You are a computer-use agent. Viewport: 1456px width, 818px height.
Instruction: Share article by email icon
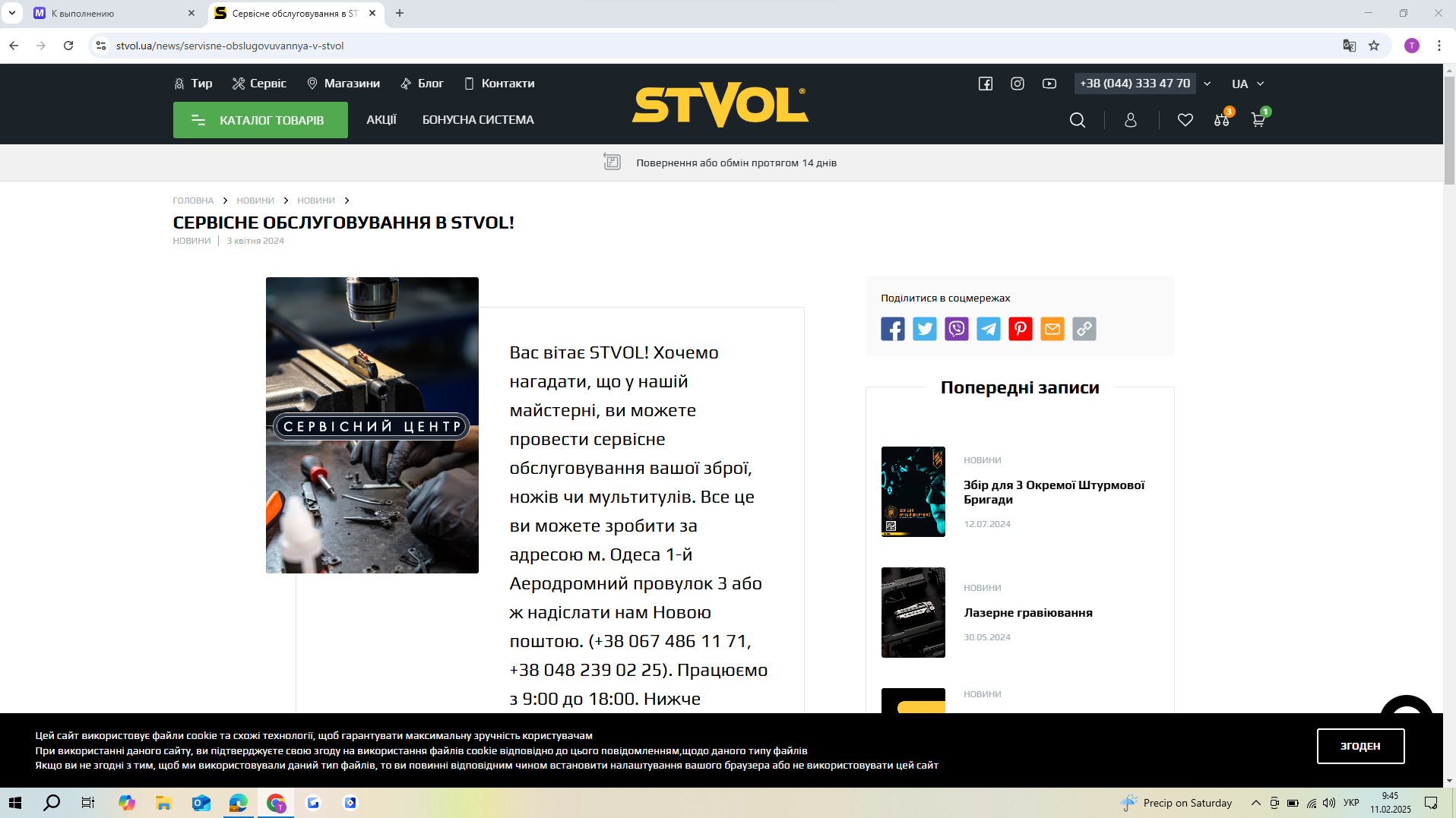tap(1052, 329)
